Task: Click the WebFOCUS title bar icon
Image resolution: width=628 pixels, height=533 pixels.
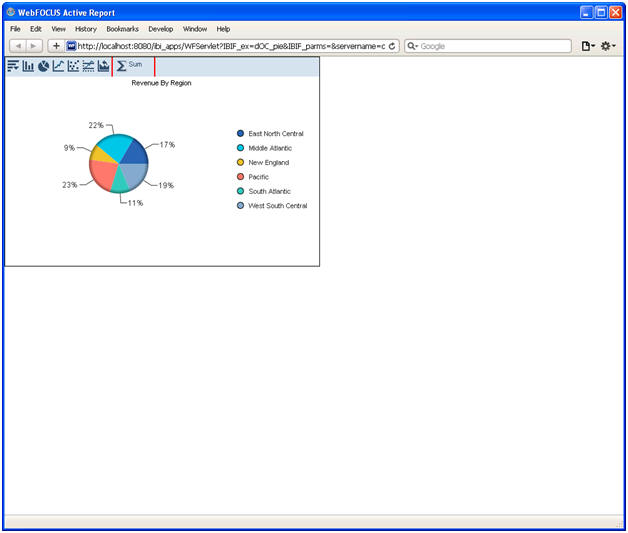Action: pos(11,12)
